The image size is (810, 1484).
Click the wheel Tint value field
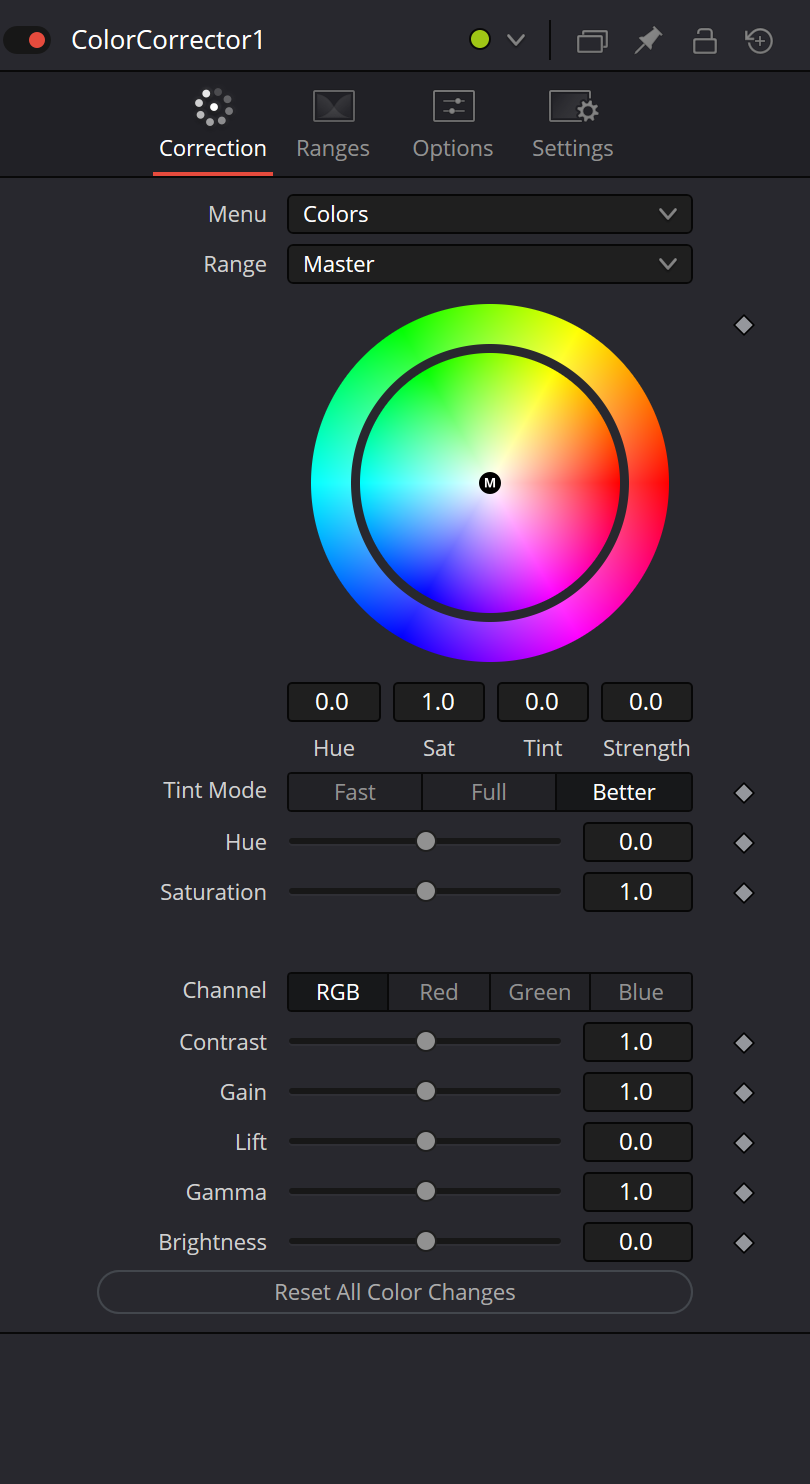tap(543, 702)
